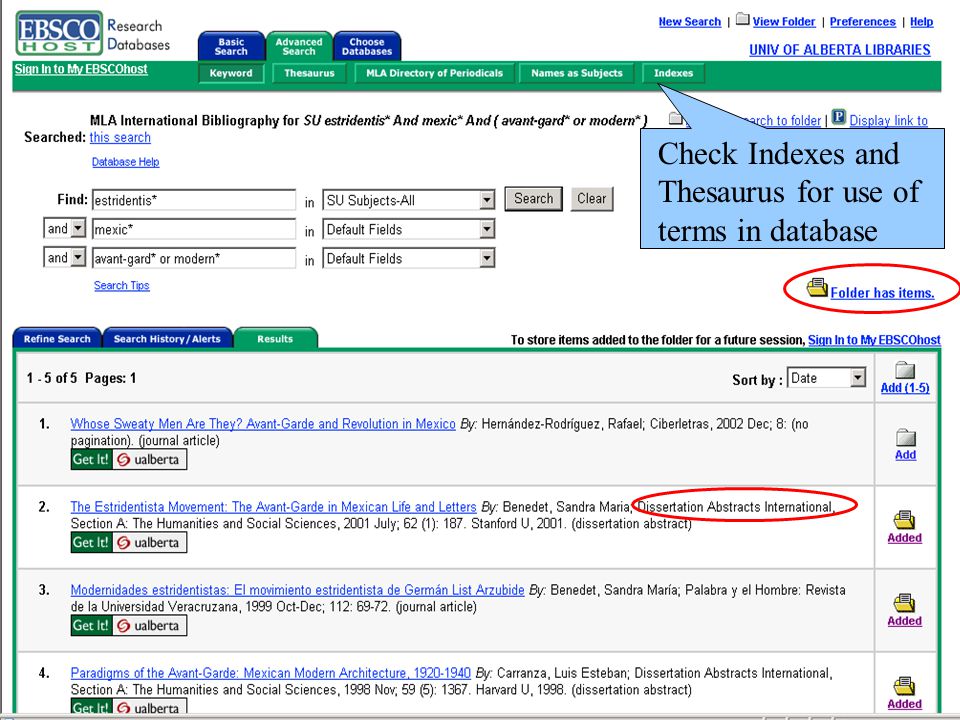The height and width of the screenshot is (720, 960).
Task: Open the Indexes tab
Action: point(673,73)
